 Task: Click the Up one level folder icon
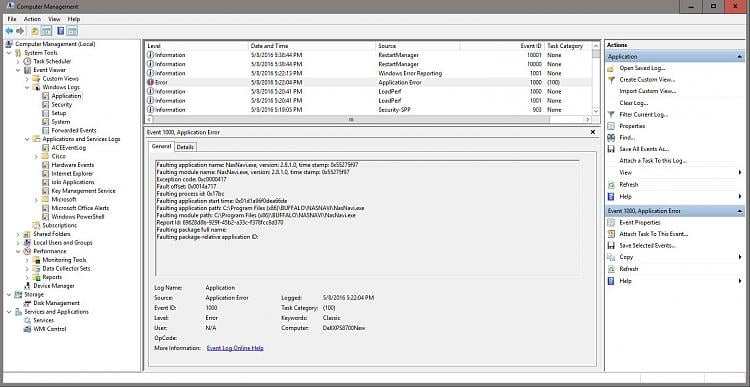click(35, 31)
